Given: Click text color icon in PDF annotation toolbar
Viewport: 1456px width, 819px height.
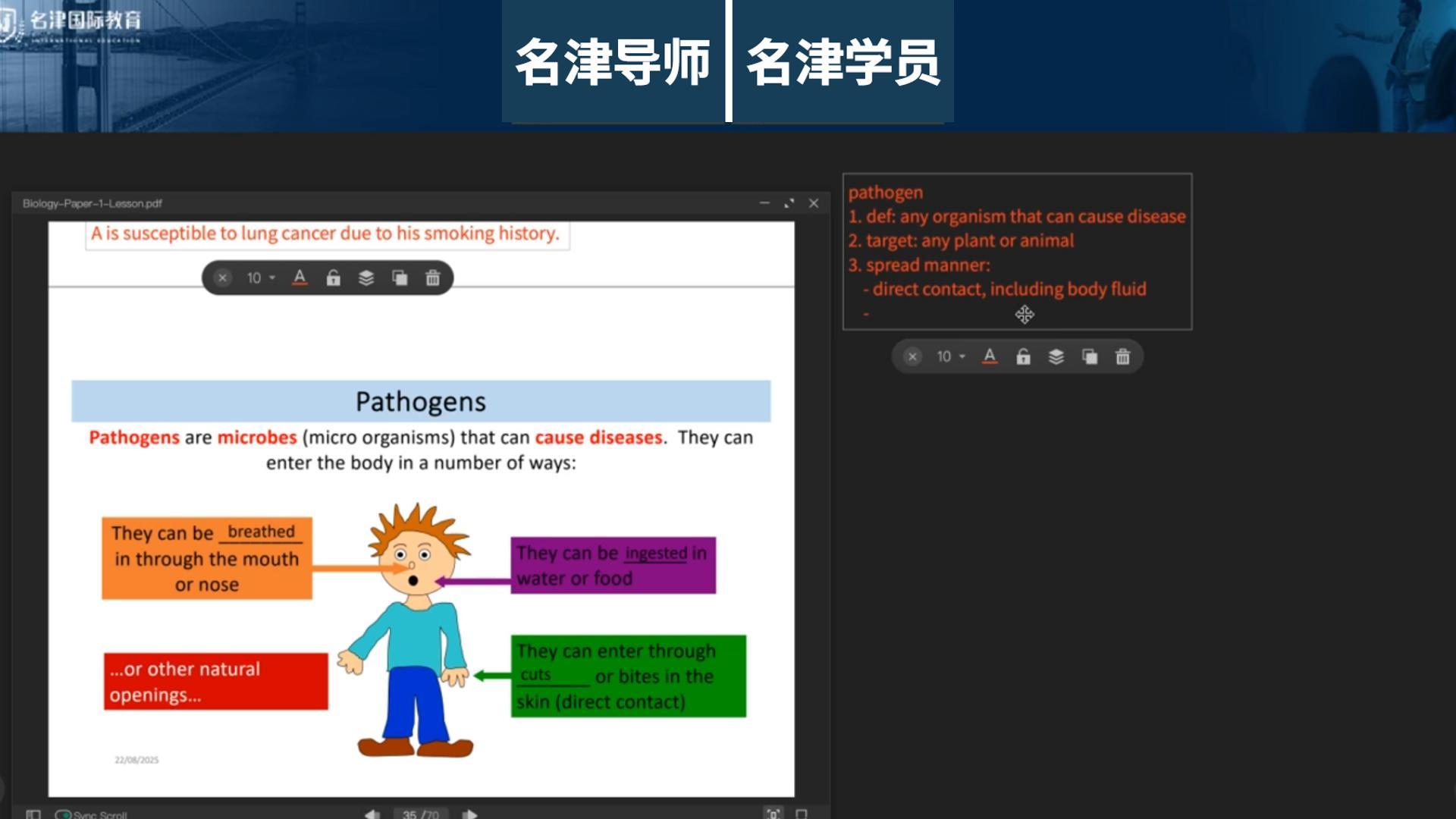Looking at the screenshot, I should (x=300, y=278).
